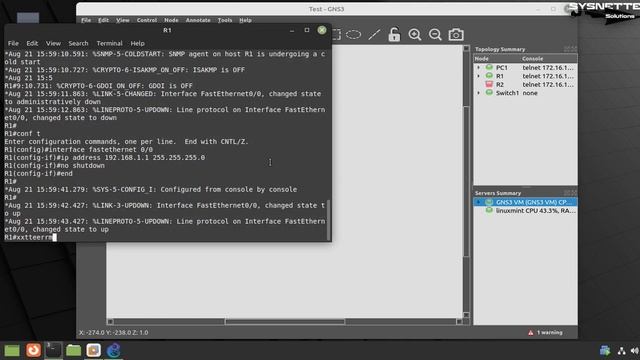Click GNS3 VM server status icon
This screenshot has width=640, height=360.
click(489, 202)
